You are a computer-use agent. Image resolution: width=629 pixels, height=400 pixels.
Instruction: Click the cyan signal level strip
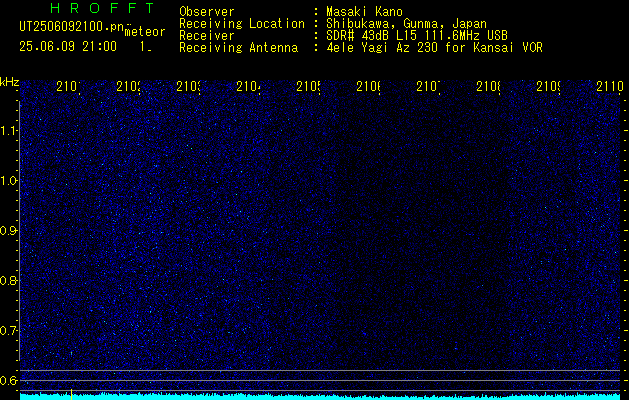320,397
